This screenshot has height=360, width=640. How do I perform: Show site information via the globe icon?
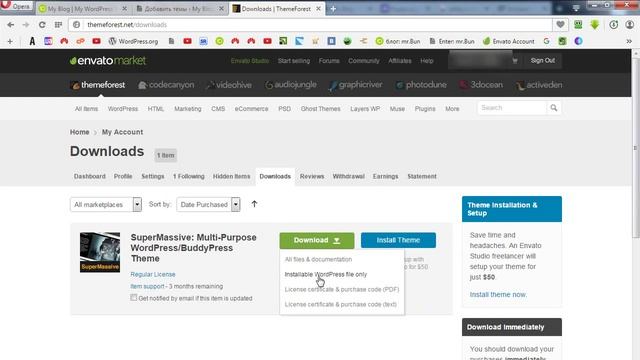(76, 25)
